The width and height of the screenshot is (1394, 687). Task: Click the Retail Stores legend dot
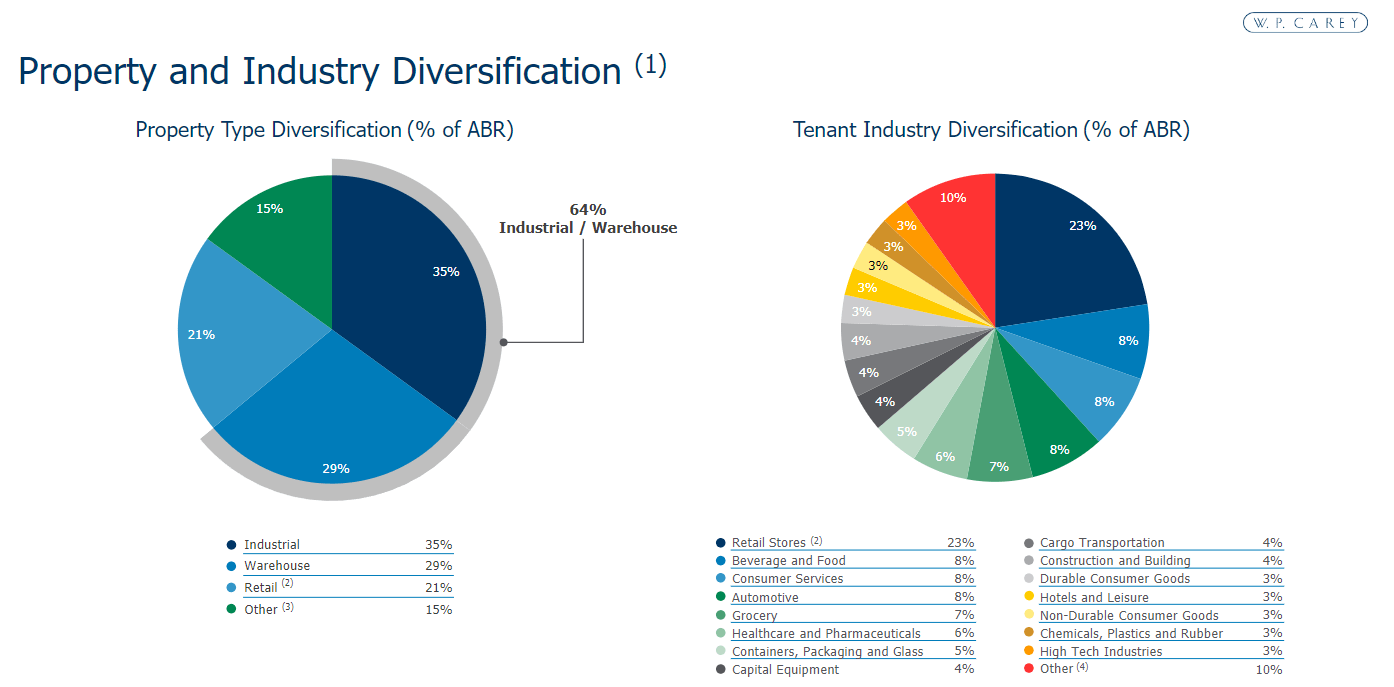pyautogui.click(x=722, y=542)
